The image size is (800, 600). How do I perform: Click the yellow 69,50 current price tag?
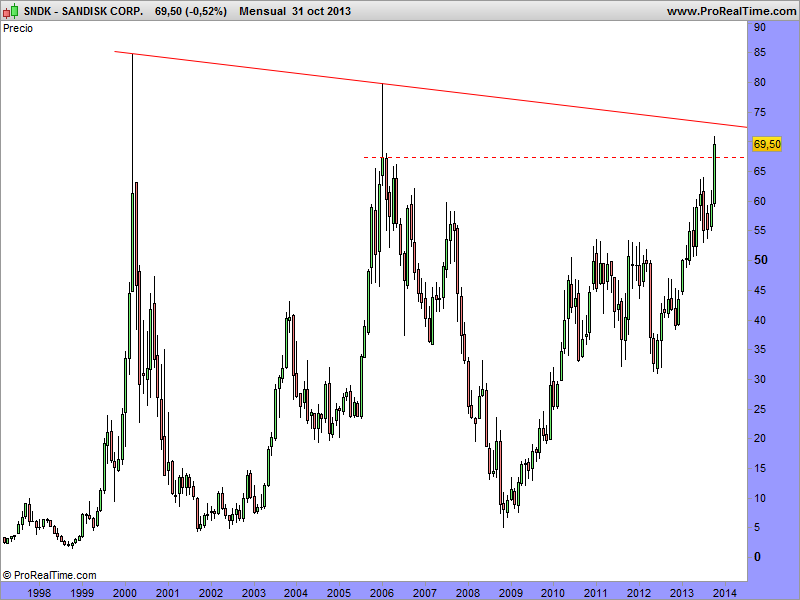coord(767,144)
